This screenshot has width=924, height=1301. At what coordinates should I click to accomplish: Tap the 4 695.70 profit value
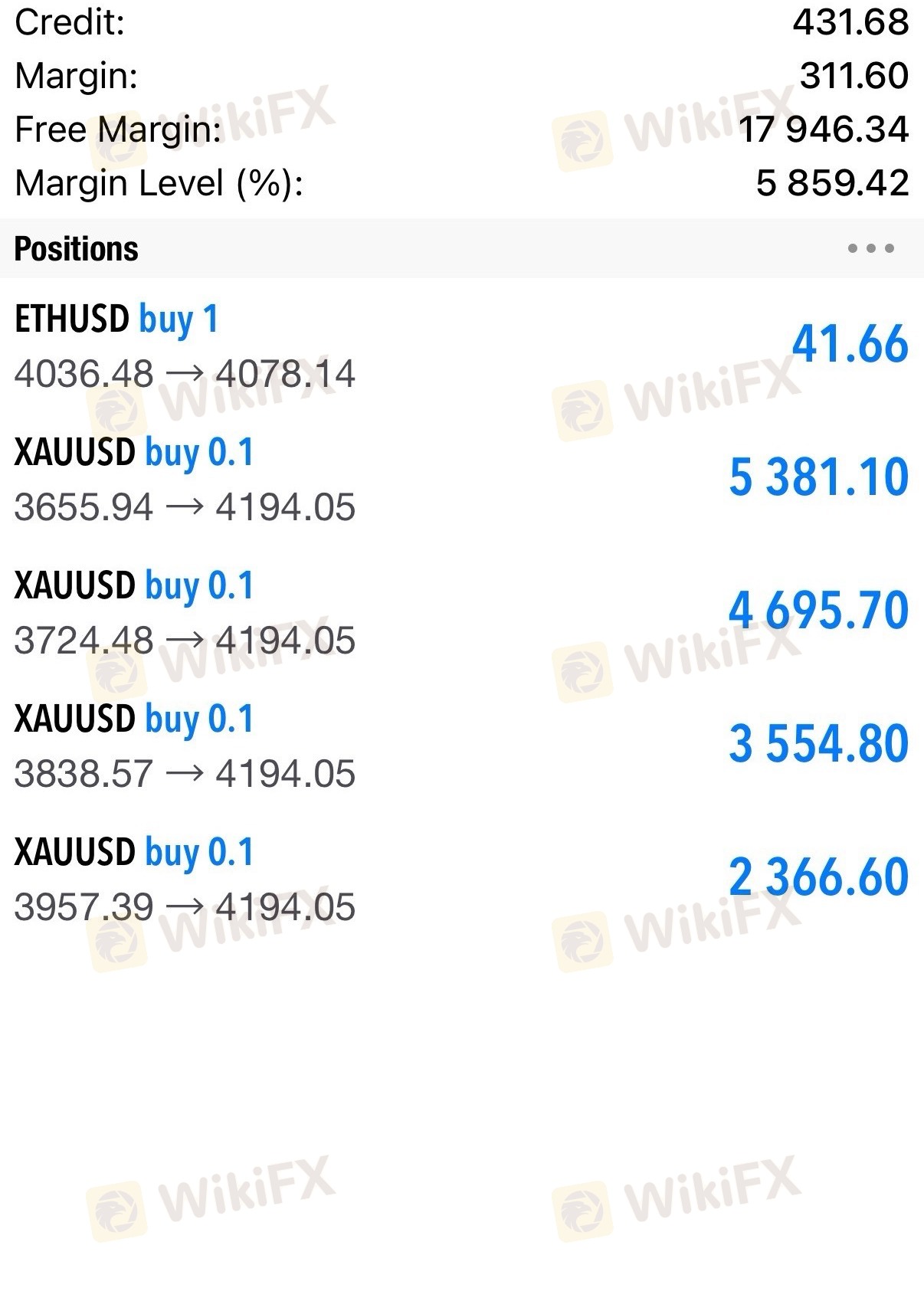818,611
